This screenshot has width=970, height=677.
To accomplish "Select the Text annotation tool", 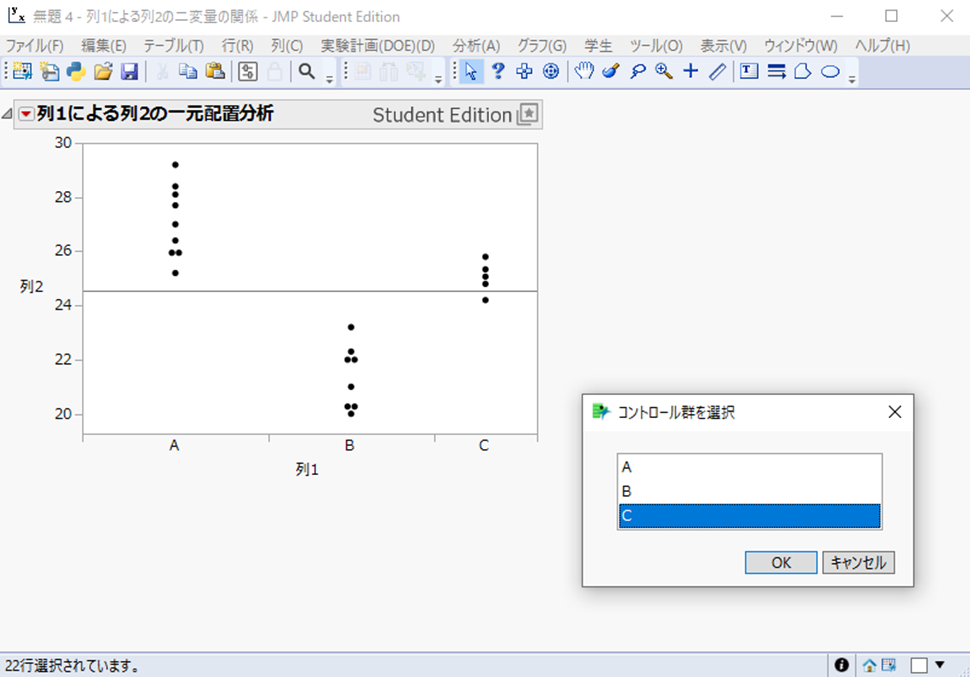I will 748,71.
